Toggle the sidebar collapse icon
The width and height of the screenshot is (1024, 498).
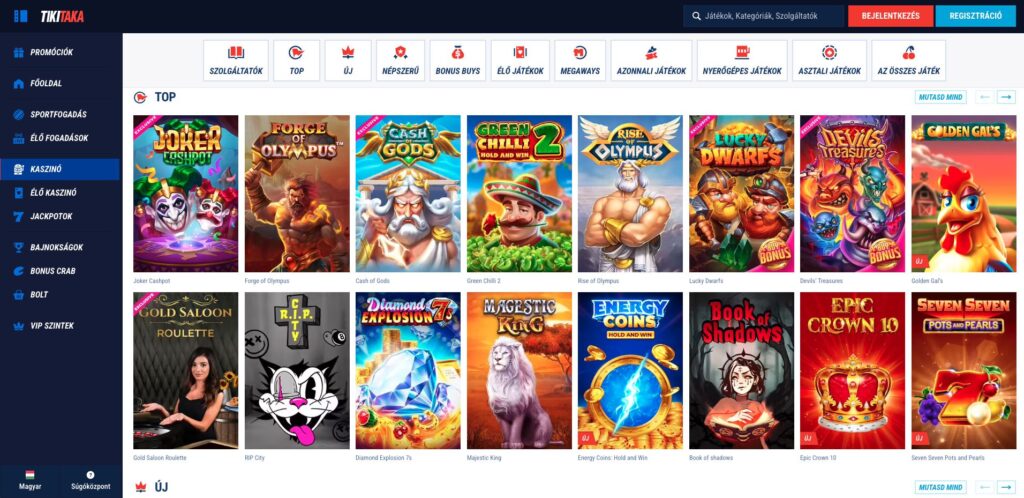tap(21, 16)
